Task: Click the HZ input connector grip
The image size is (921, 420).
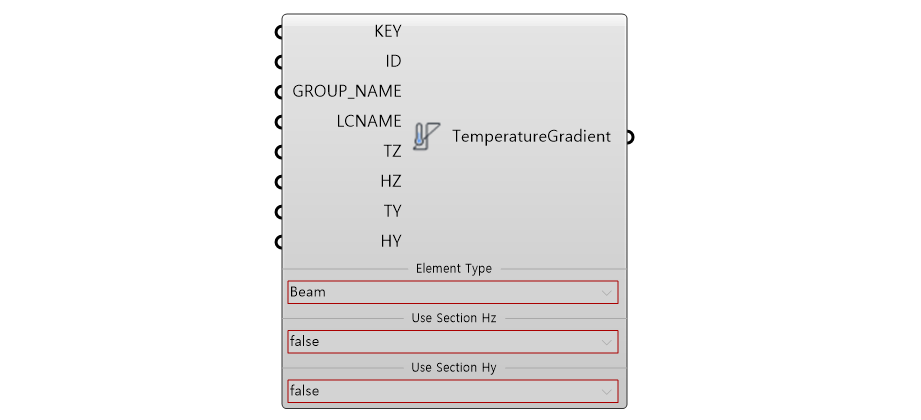Action: click(279, 182)
